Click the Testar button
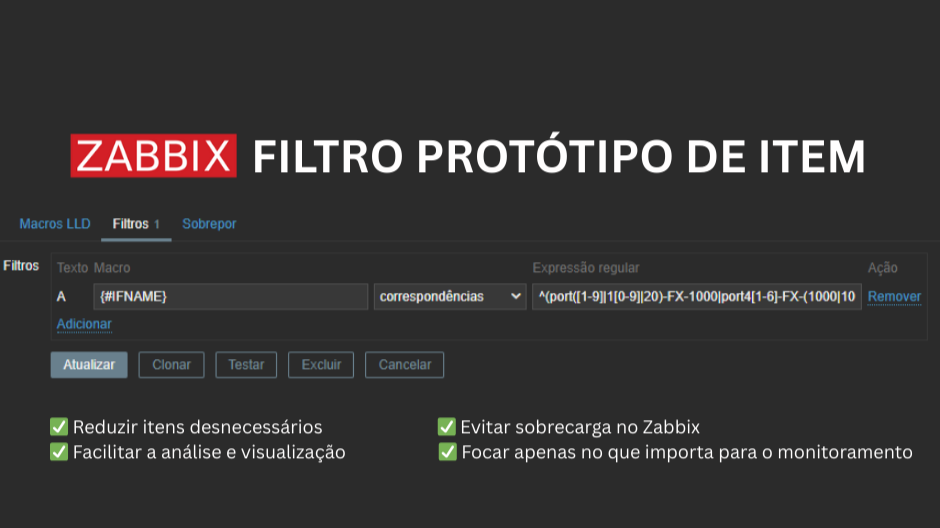The width and height of the screenshot is (940, 528). [x=246, y=364]
